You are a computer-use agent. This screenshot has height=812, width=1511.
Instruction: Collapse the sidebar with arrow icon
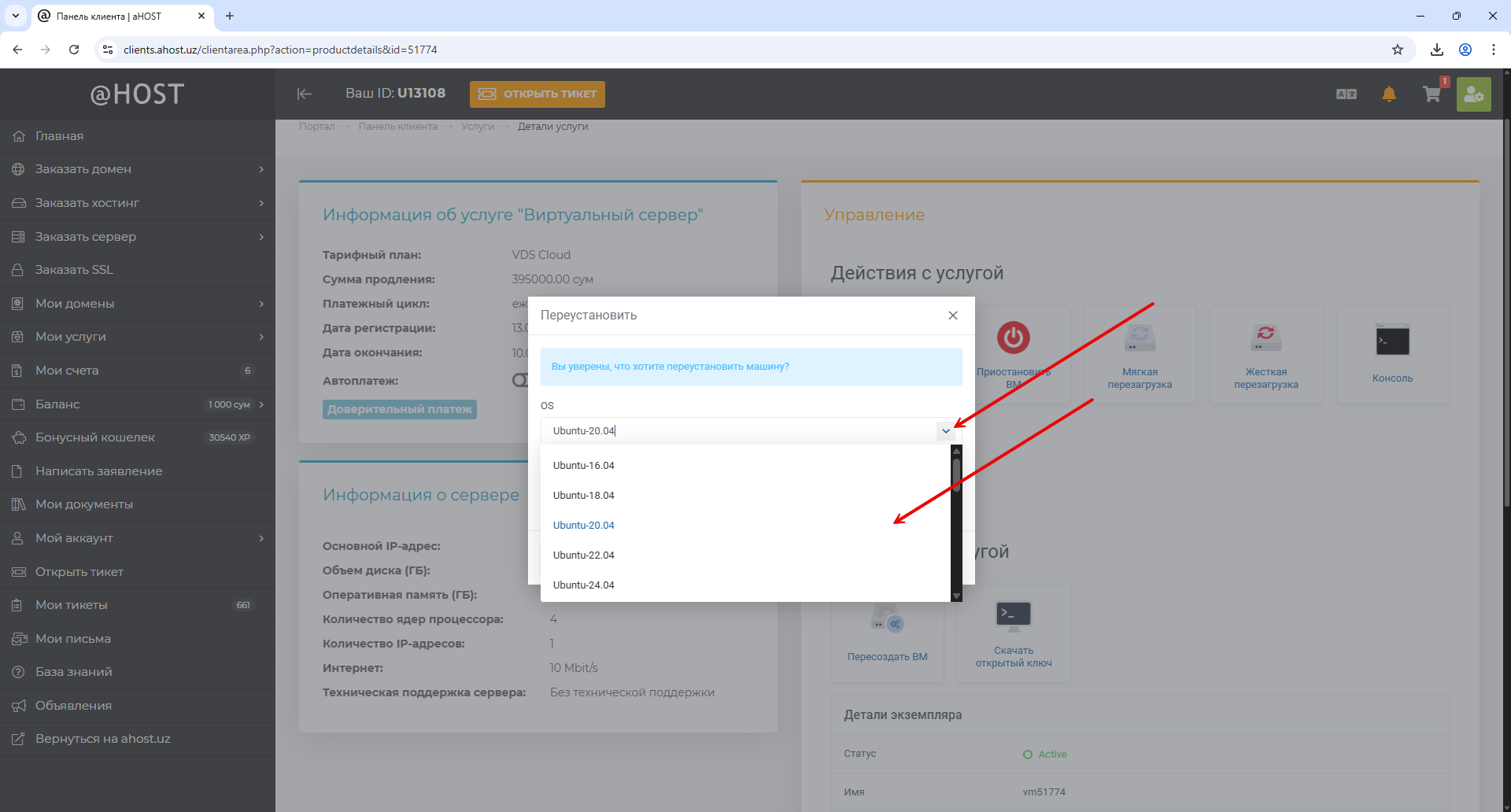click(x=305, y=94)
